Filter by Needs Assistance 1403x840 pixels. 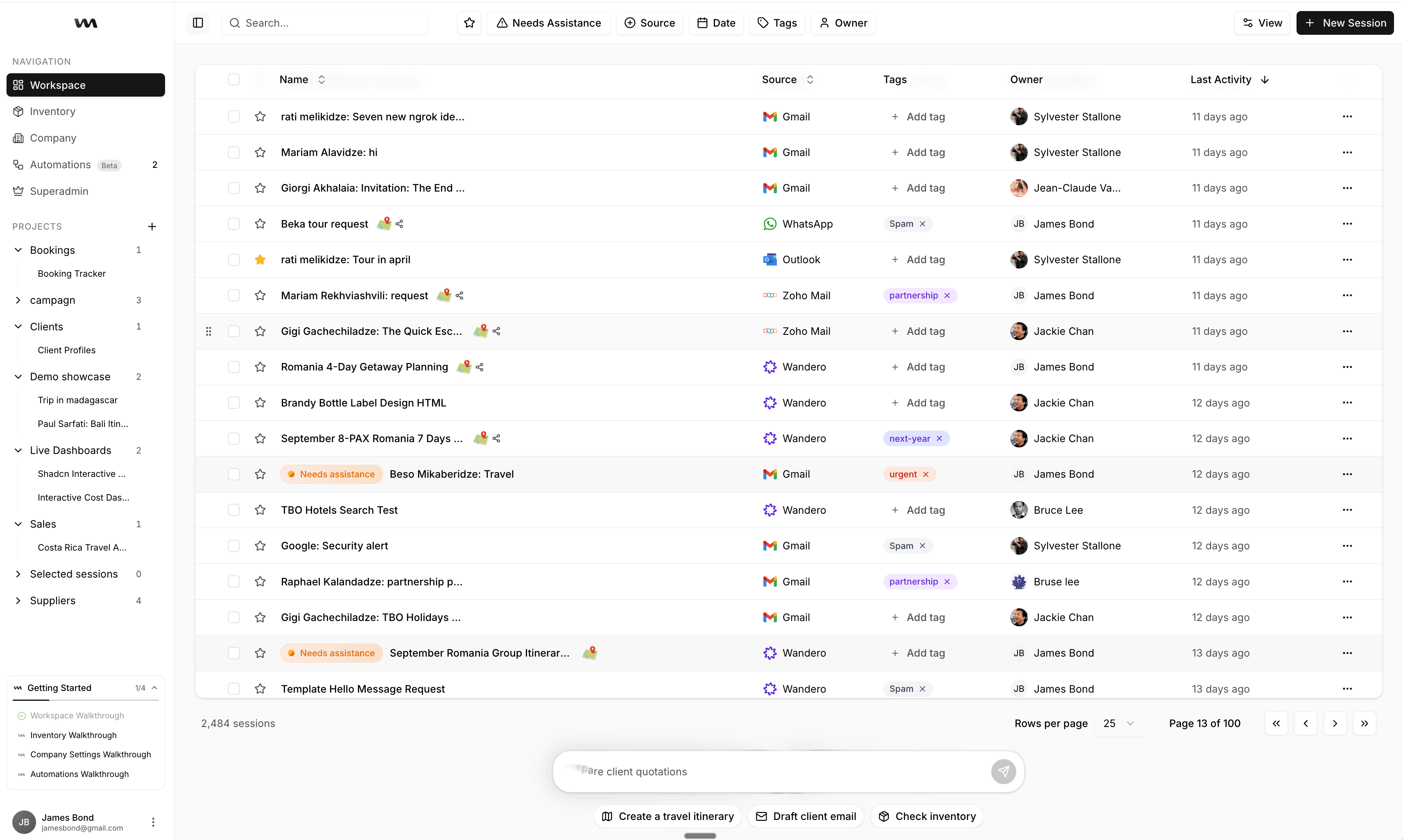[548, 23]
